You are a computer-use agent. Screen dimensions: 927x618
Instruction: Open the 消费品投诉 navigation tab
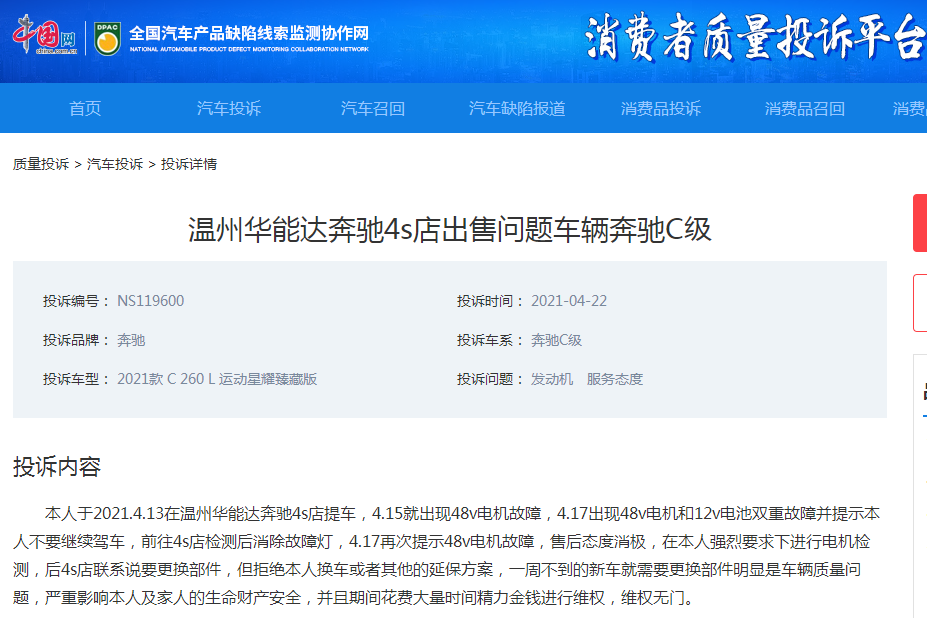click(660, 108)
